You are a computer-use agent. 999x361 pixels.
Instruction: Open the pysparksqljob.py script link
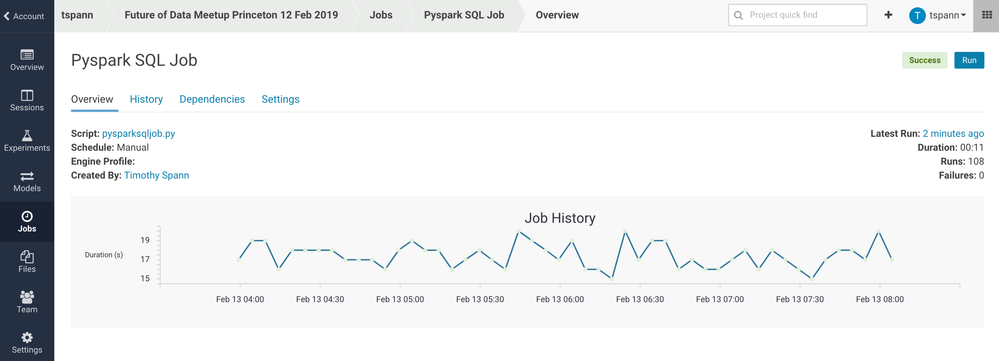tap(138, 134)
